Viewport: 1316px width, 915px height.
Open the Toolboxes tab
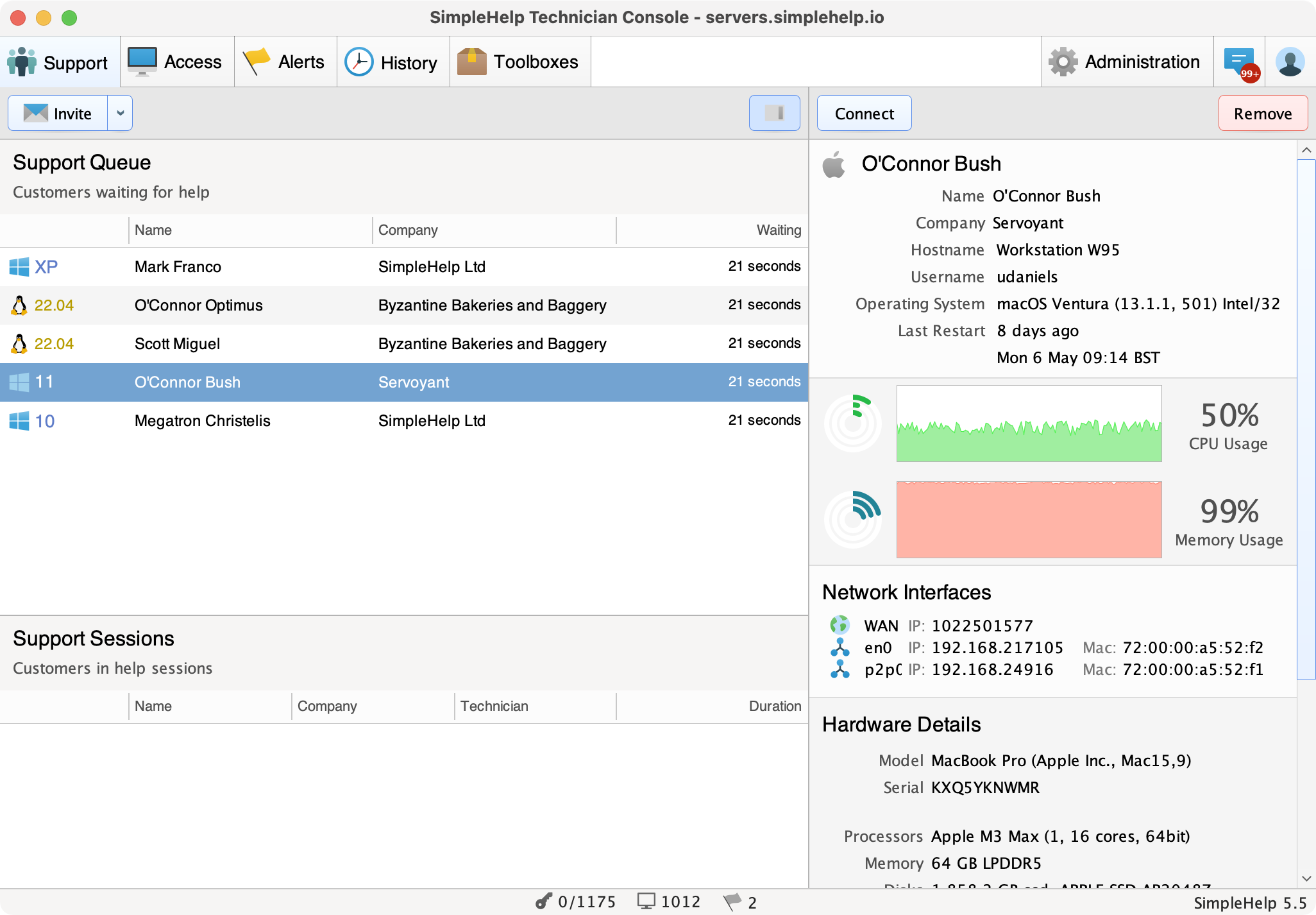[x=520, y=62]
